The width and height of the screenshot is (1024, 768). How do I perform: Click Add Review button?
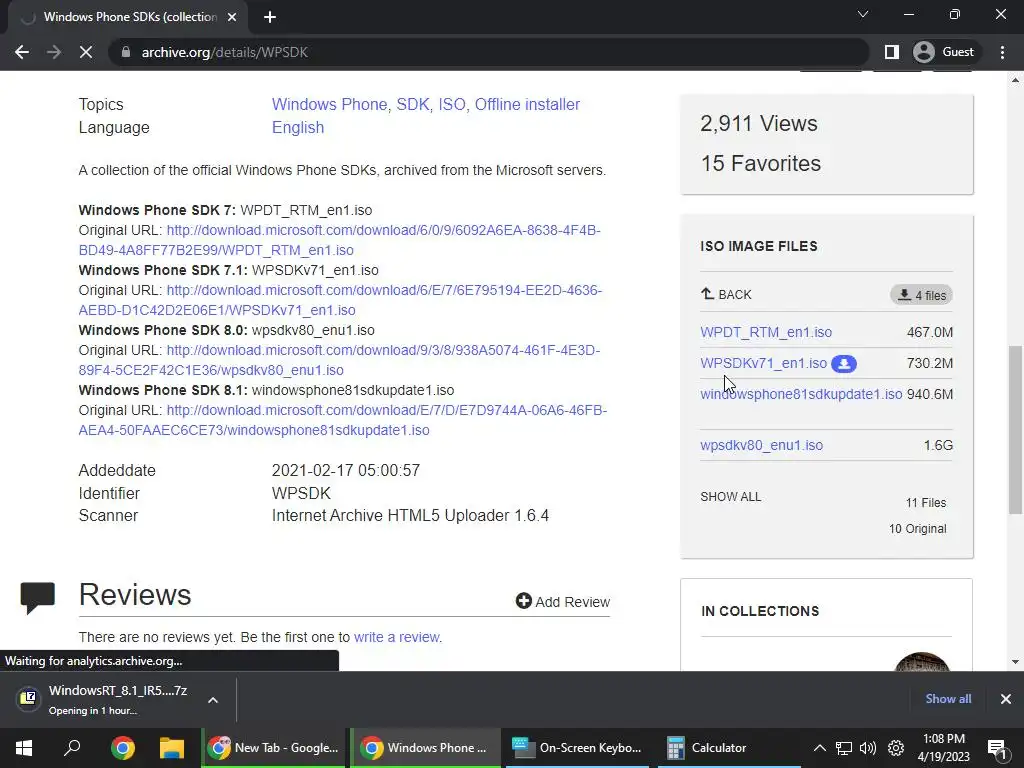click(562, 601)
